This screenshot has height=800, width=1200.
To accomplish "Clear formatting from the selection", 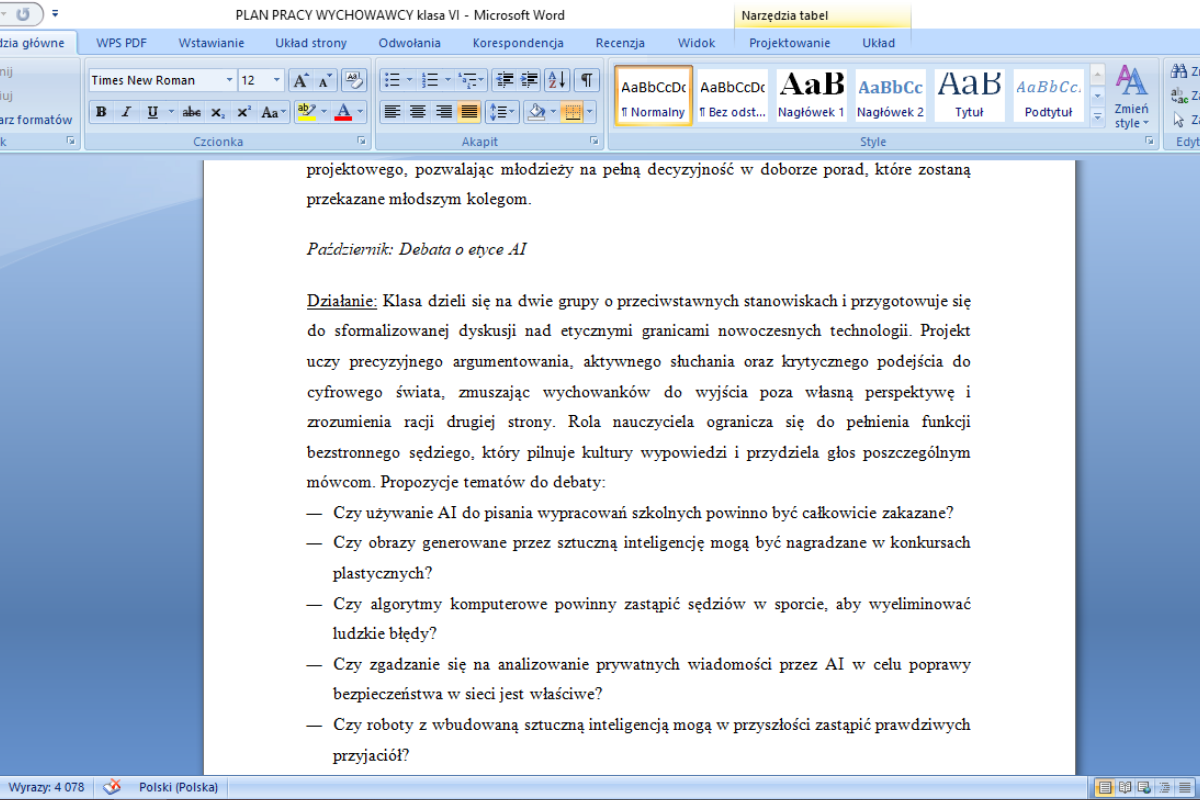I will pos(354,80).
